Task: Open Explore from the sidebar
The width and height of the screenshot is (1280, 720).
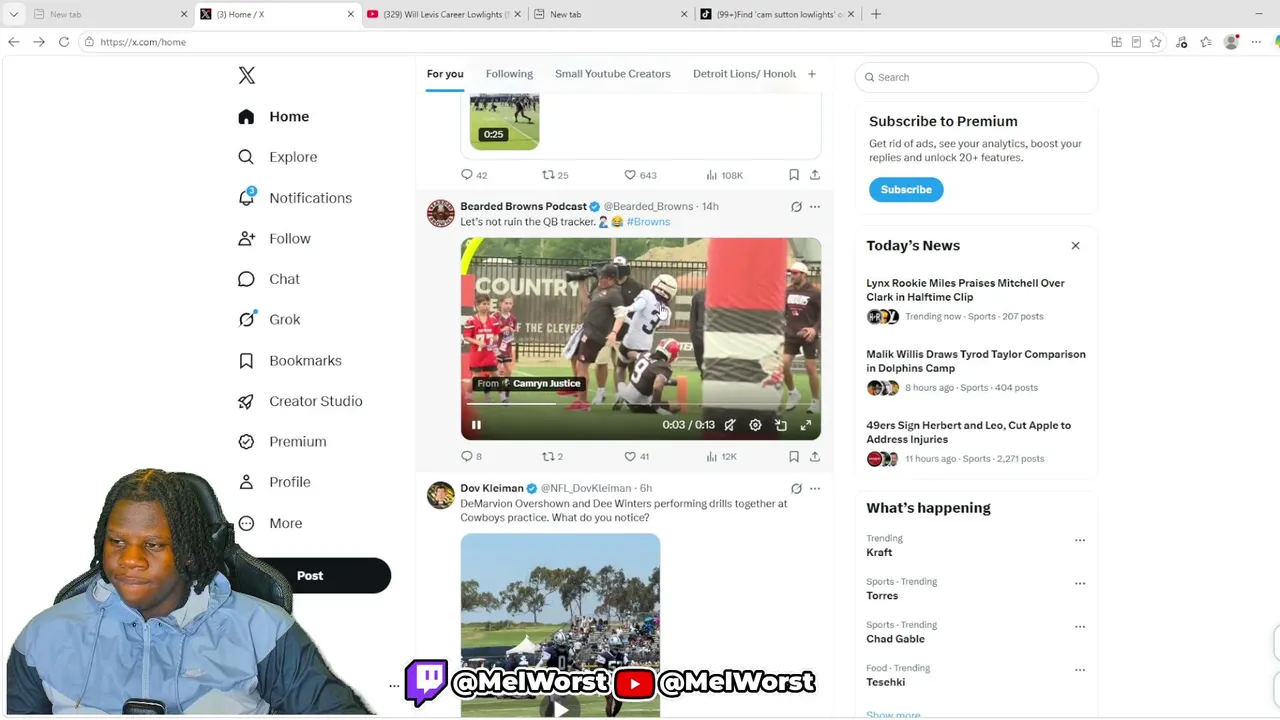Action: click(x=278, y=157)
